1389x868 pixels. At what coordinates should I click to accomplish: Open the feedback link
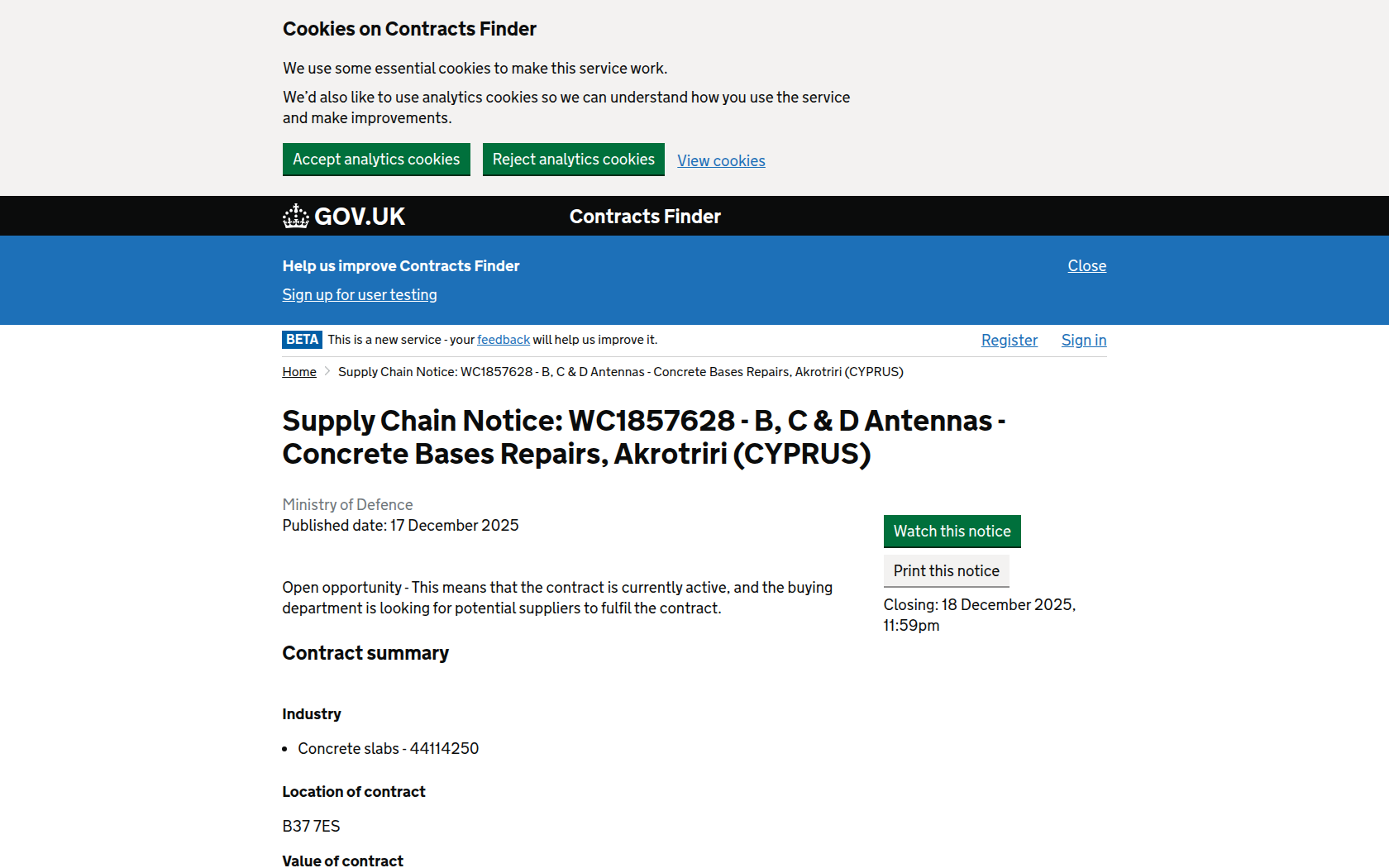[x=504, y=340]
